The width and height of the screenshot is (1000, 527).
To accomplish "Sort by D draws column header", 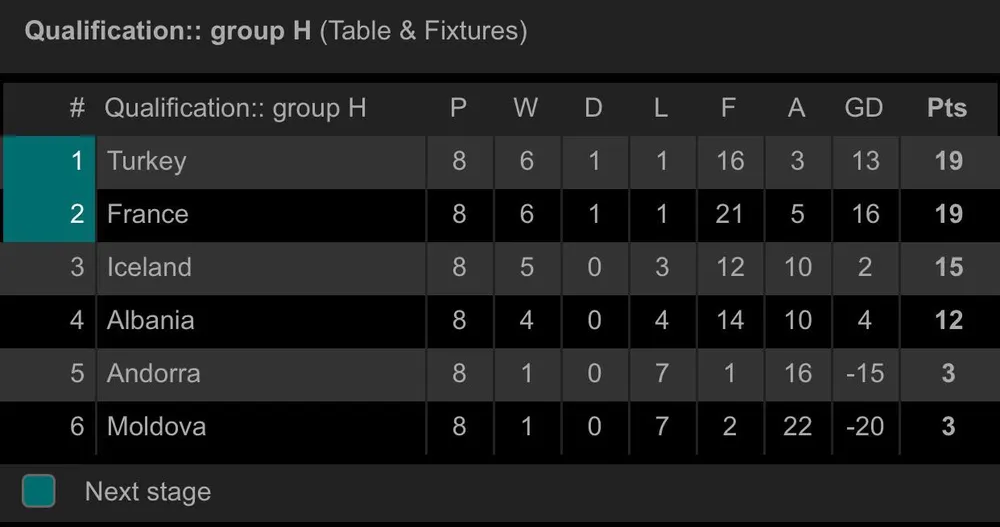I will (594, 108).
